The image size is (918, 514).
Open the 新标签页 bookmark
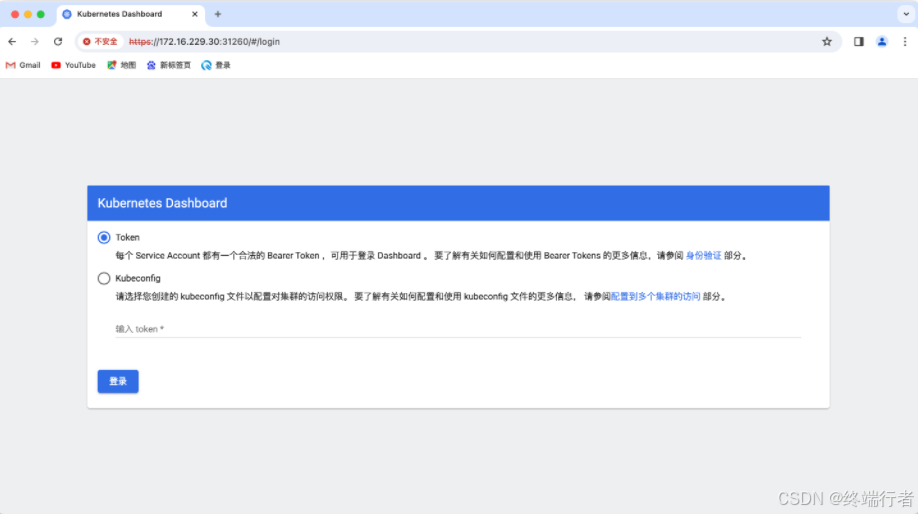click(169, 65)
